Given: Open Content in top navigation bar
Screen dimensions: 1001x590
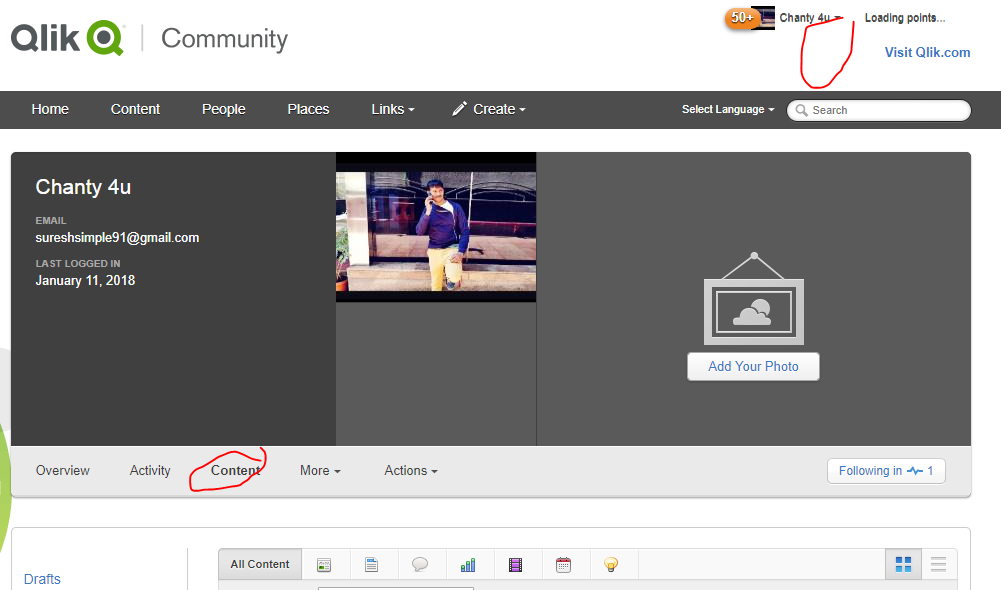Looking at the screenshot, I should [135, 109].
